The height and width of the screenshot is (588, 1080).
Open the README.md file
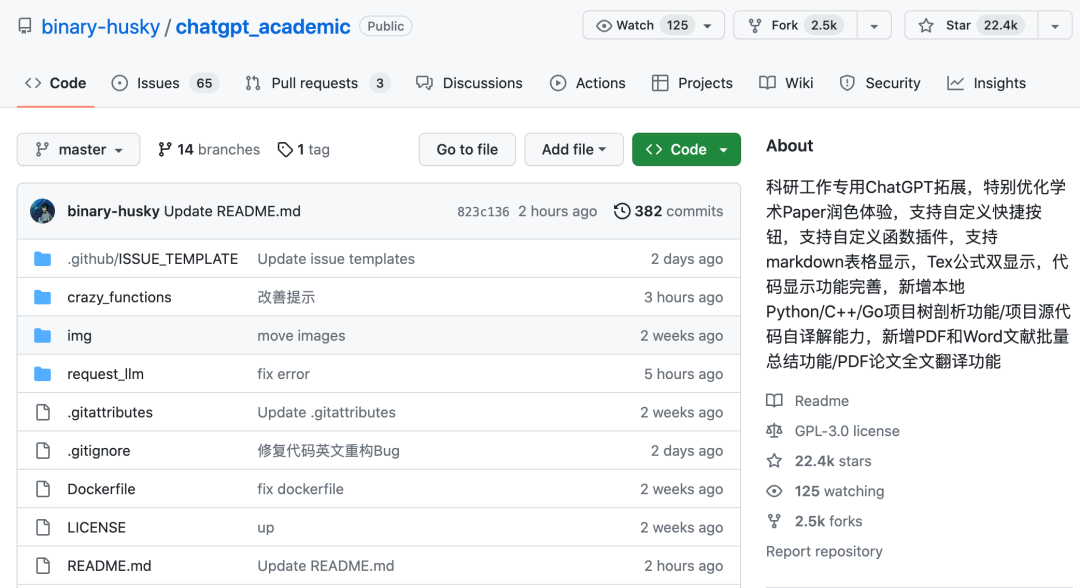[109, 566]
